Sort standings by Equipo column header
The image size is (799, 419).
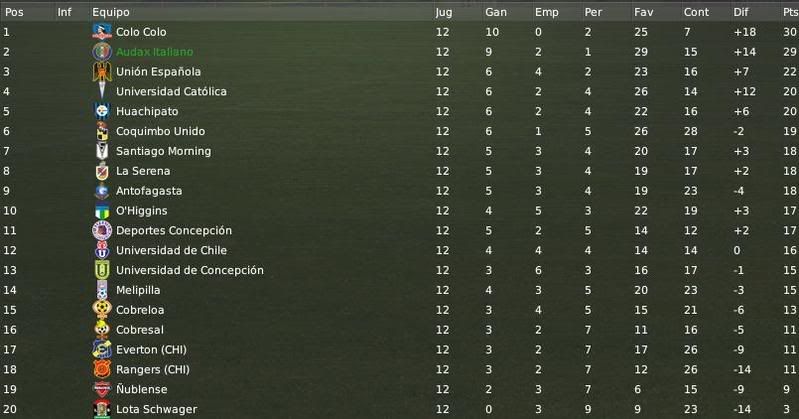[111, 12]
